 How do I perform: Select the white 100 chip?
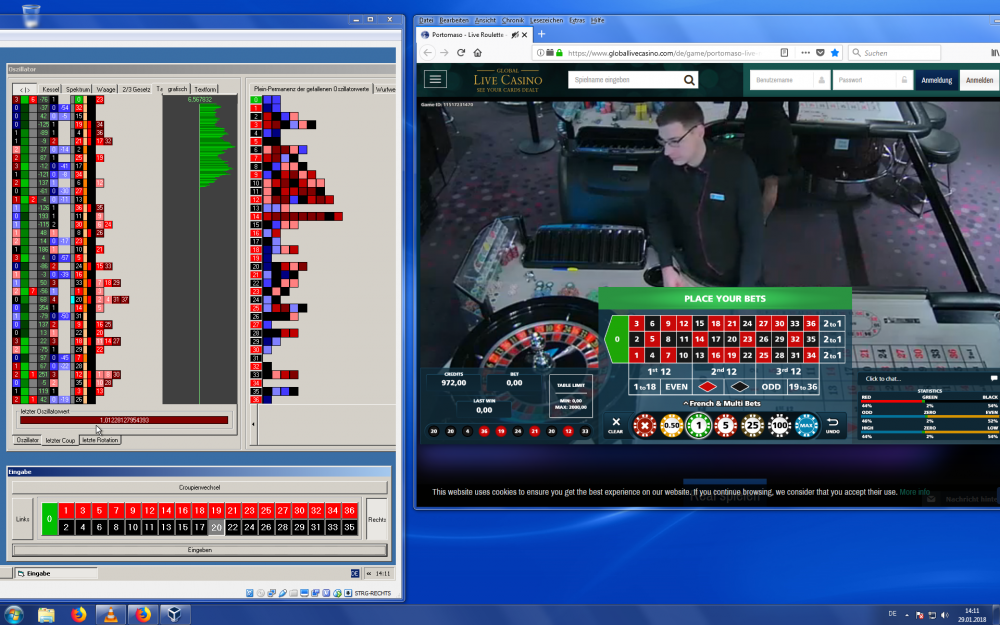click(779, 425)
